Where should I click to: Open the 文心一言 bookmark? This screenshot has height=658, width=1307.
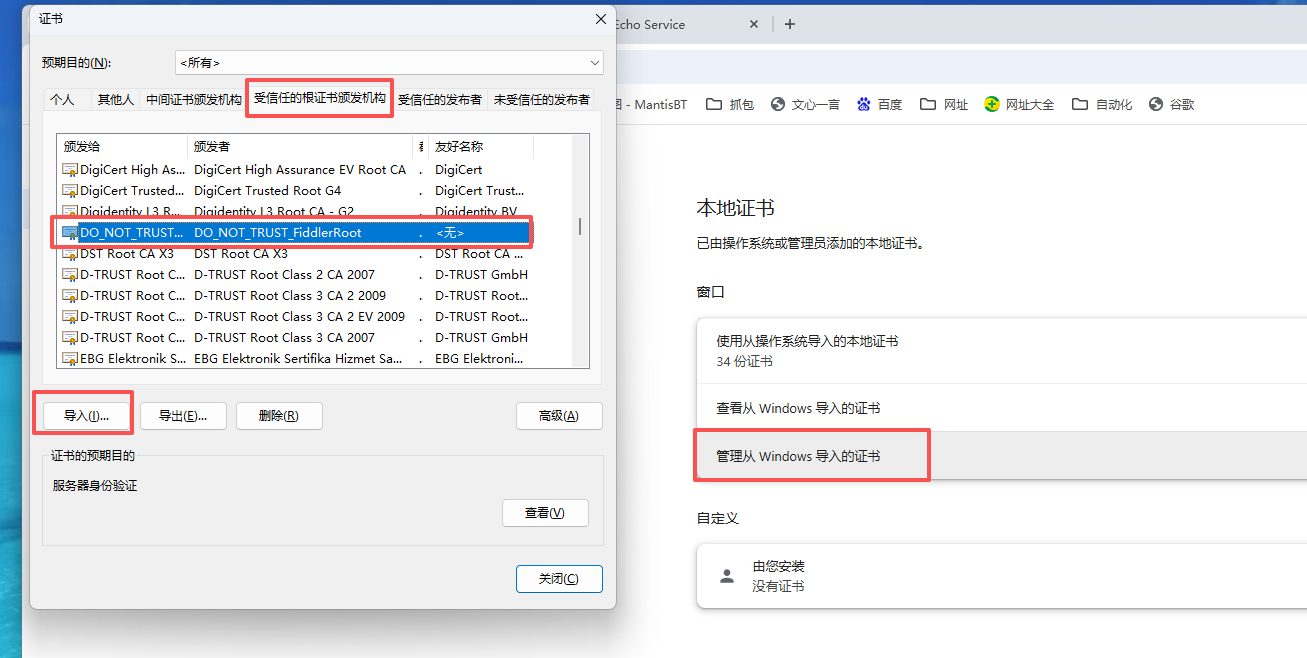(x=804, y=104)
